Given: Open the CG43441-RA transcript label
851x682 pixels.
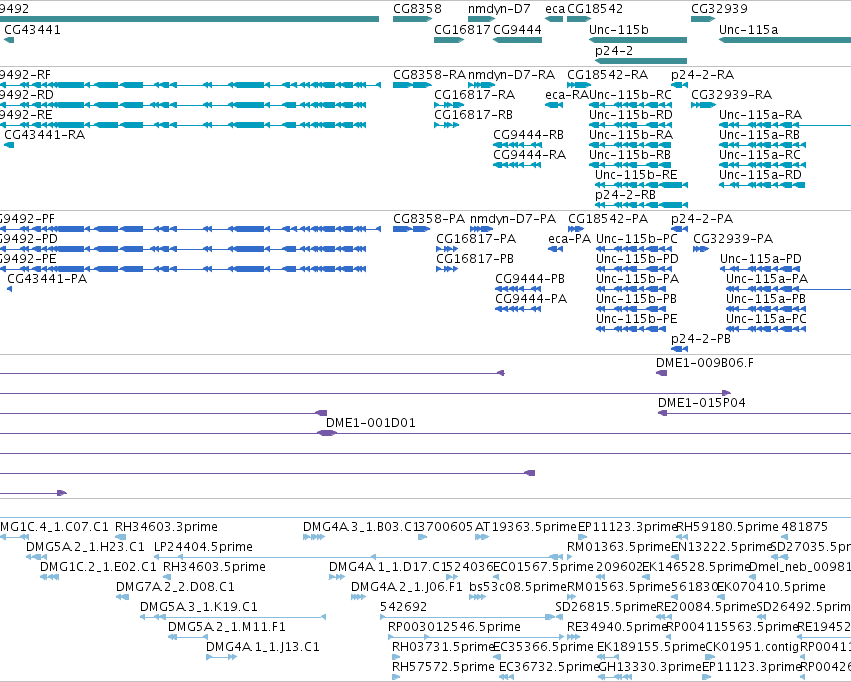Looking at the screenshot, I should (45, 135).
